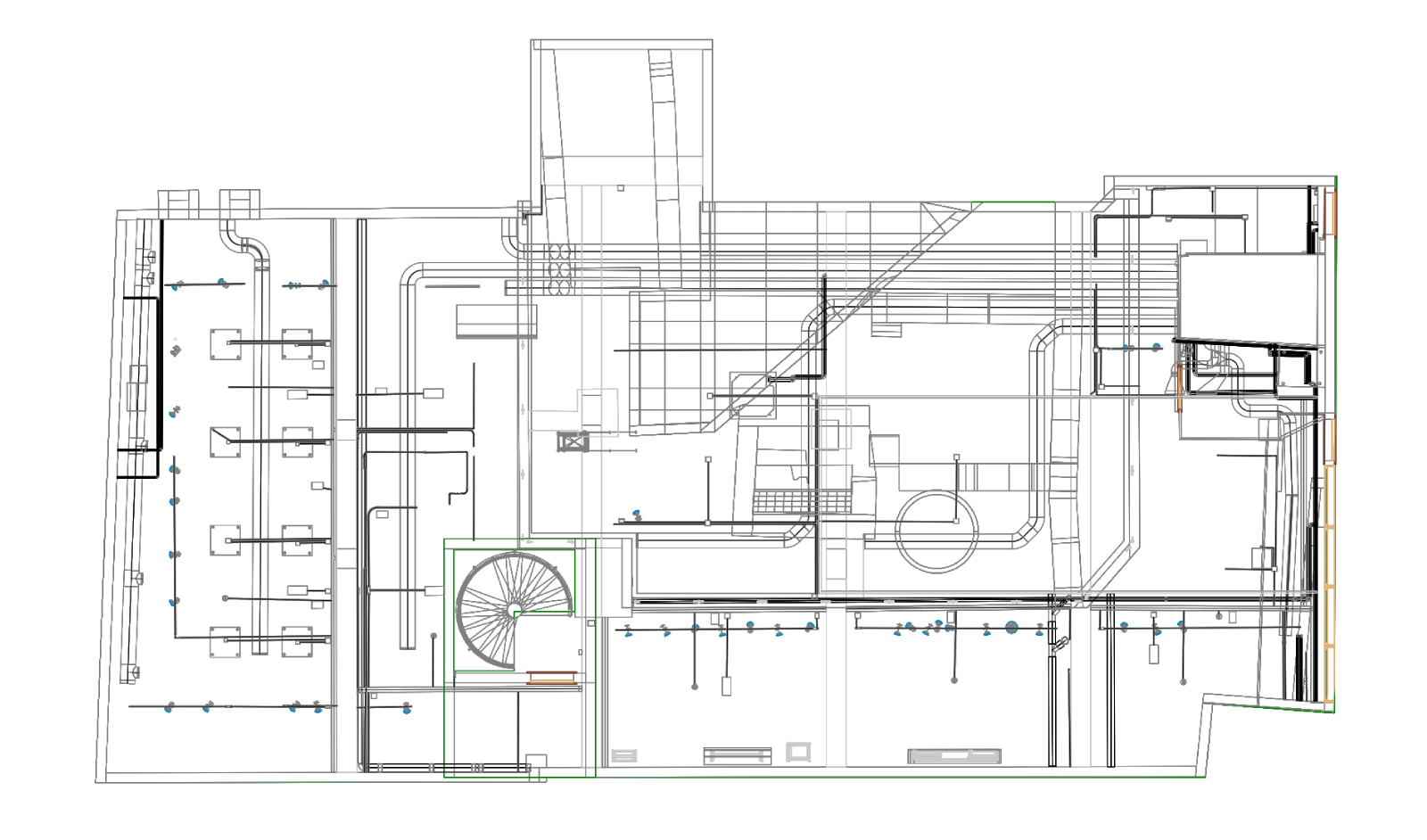This screenshot has width=1427, height=840.
Task: Click the cluster of oval duct openings
Action: tap(559, 269)
